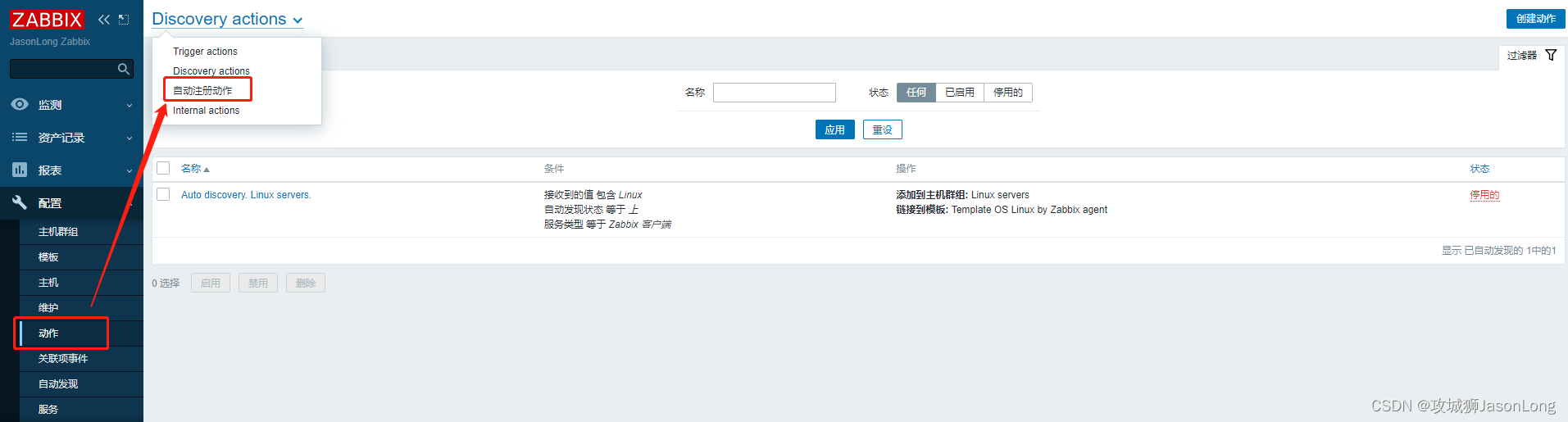Open Auto discovery. Linux servers. link
Image resolution: width=1568 pixels, height=422 pixels.
[246, 195]
